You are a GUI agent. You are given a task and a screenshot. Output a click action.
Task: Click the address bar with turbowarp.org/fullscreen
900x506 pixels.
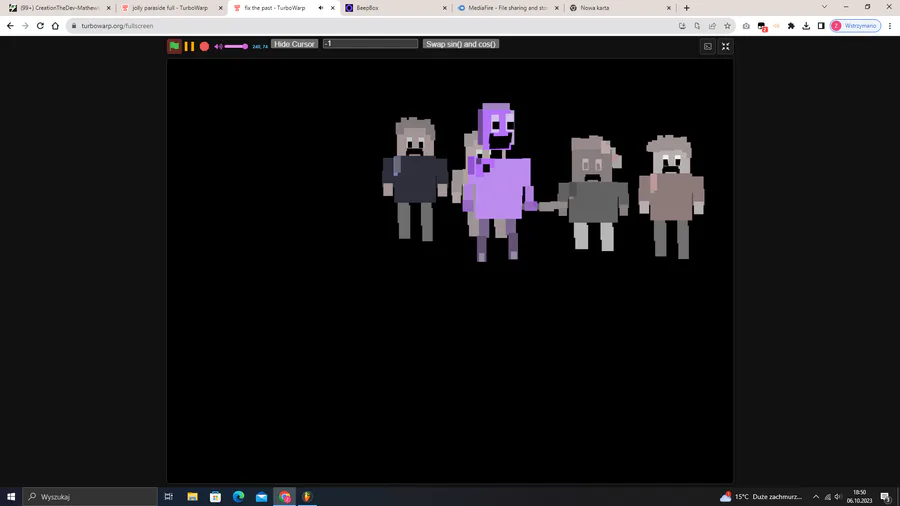coord(373,26)
